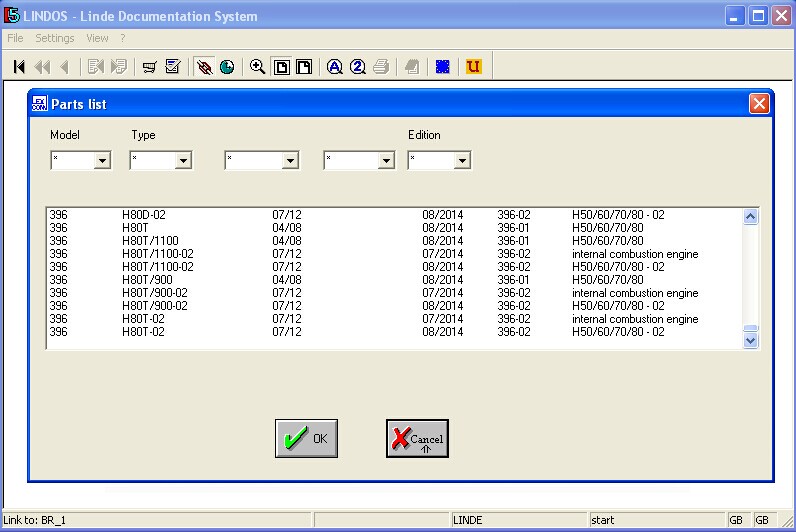This screenshot has height=532, width=796.
Task: Click the LINDOS application title icon
Action: (12, 15)
